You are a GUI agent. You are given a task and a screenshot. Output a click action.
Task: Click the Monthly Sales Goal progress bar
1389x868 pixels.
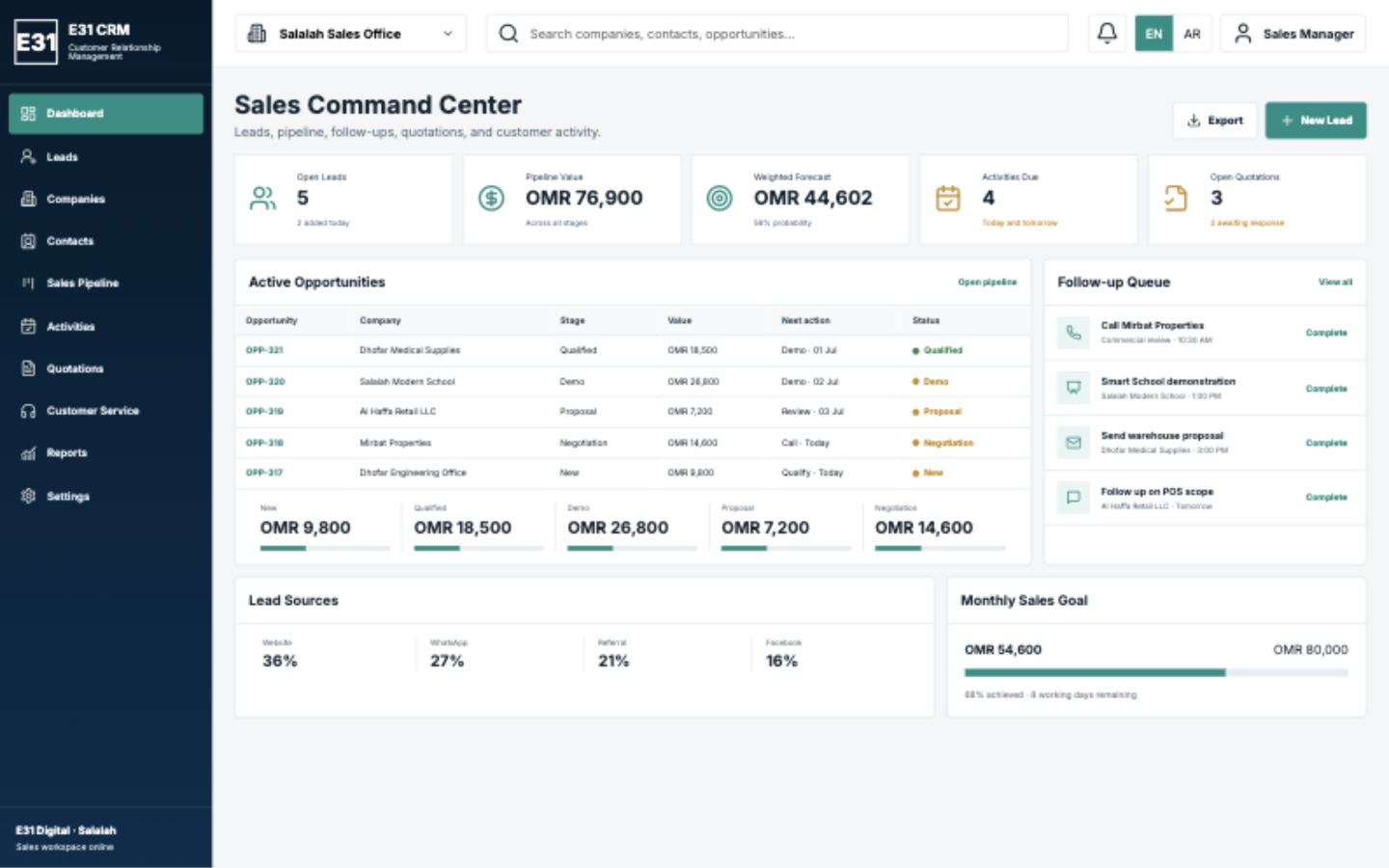[x=1157, y=673]
